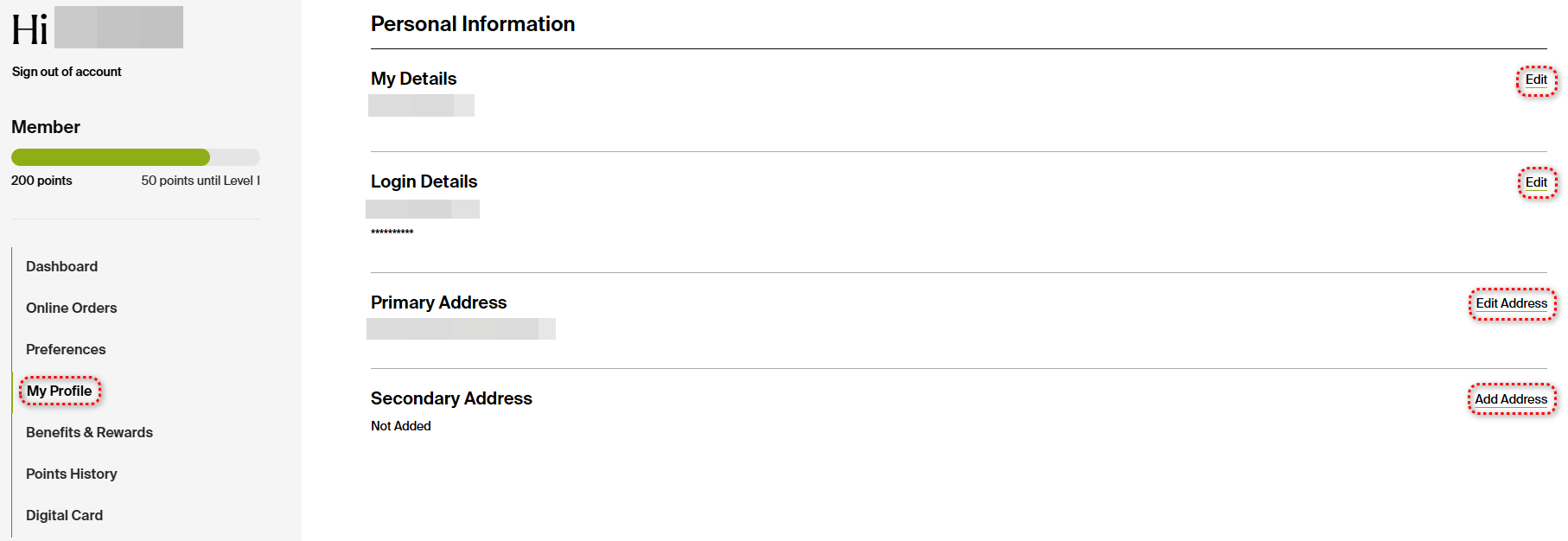Click the 50 points until Level text
Screen dimensions: 1568x541
(200, 181)
